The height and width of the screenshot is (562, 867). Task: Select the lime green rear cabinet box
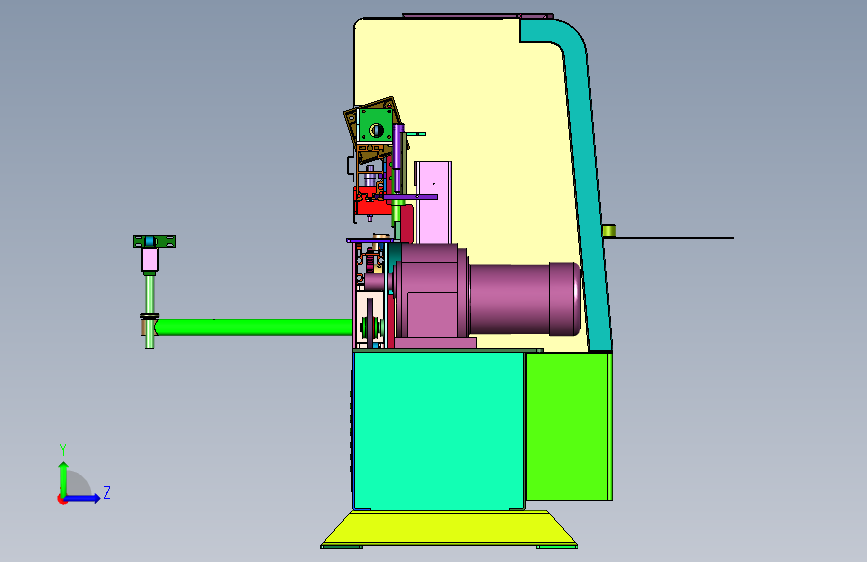(568, 426)
